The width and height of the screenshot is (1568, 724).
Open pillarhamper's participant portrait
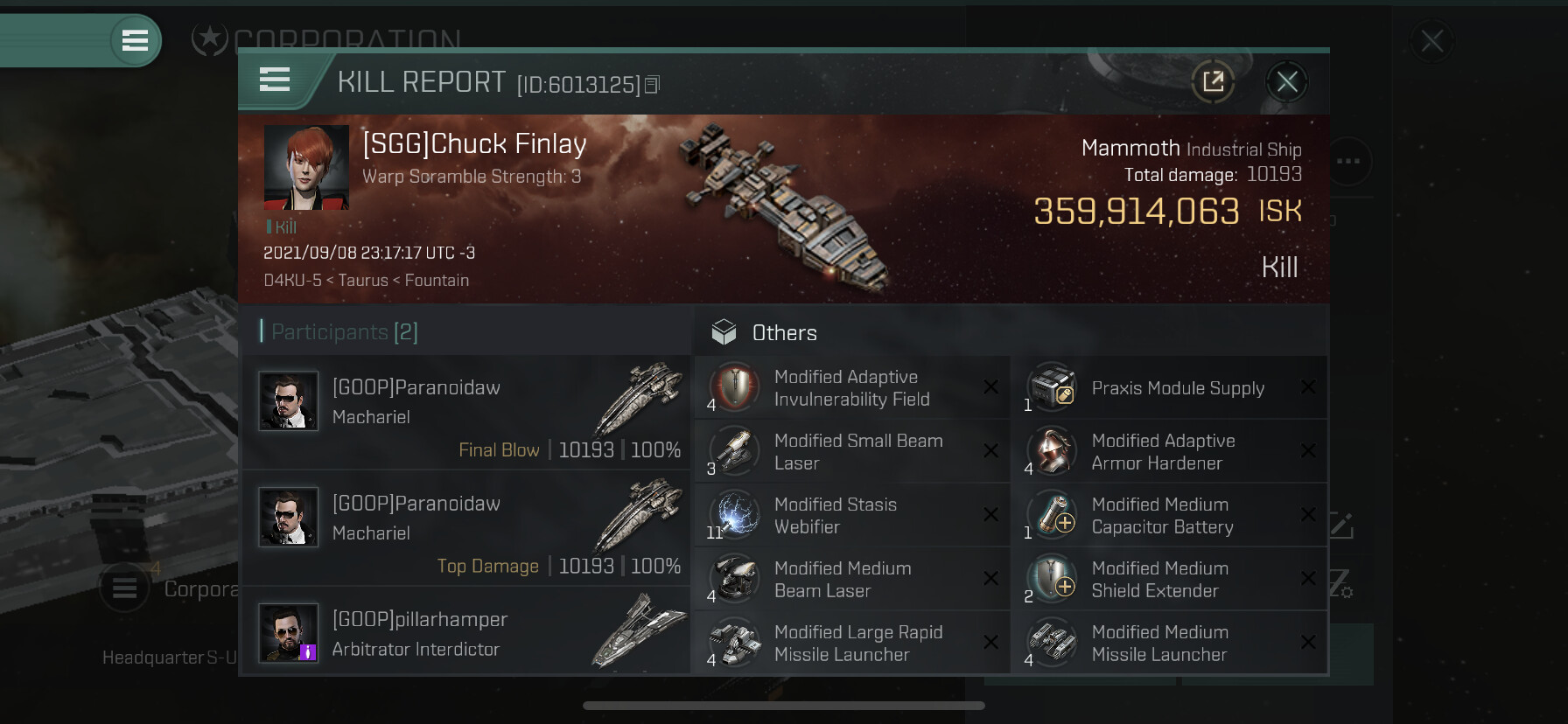[x=288, y=633]
